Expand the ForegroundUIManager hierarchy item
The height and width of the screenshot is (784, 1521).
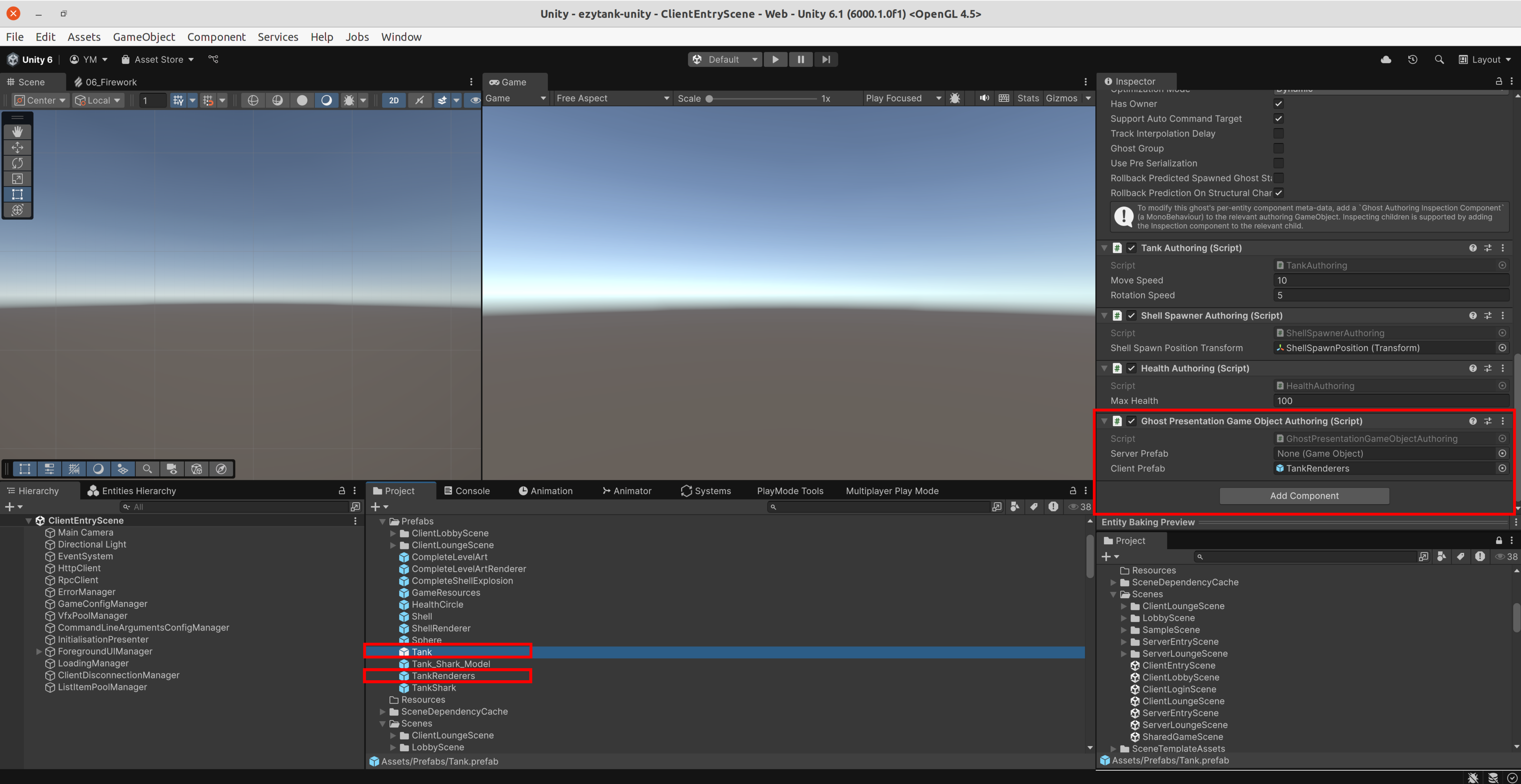(x=39, y=651)
